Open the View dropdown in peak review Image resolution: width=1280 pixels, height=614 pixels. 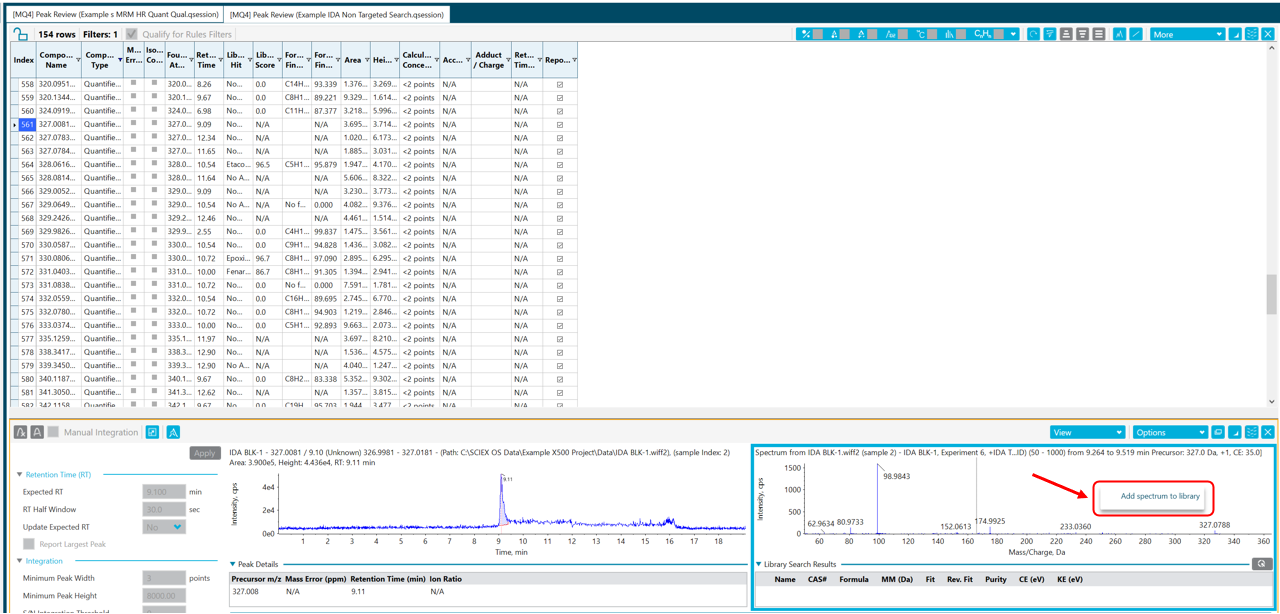[x=1087, y=432]
